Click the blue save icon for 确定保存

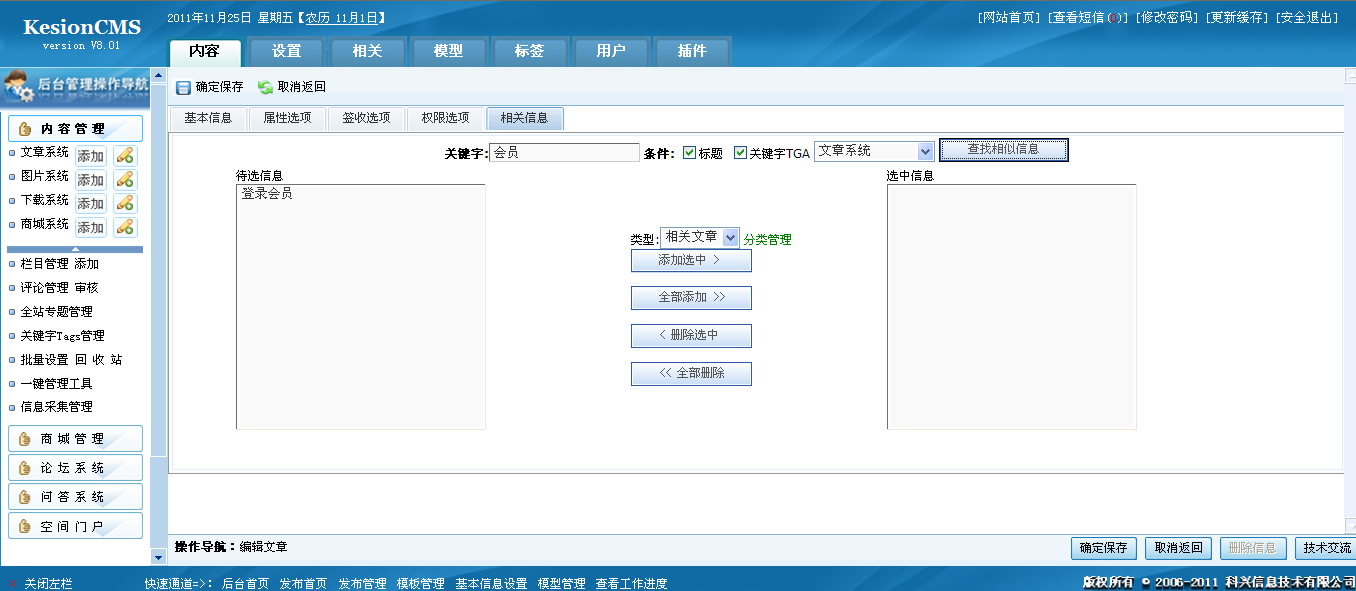pos(183,88)
